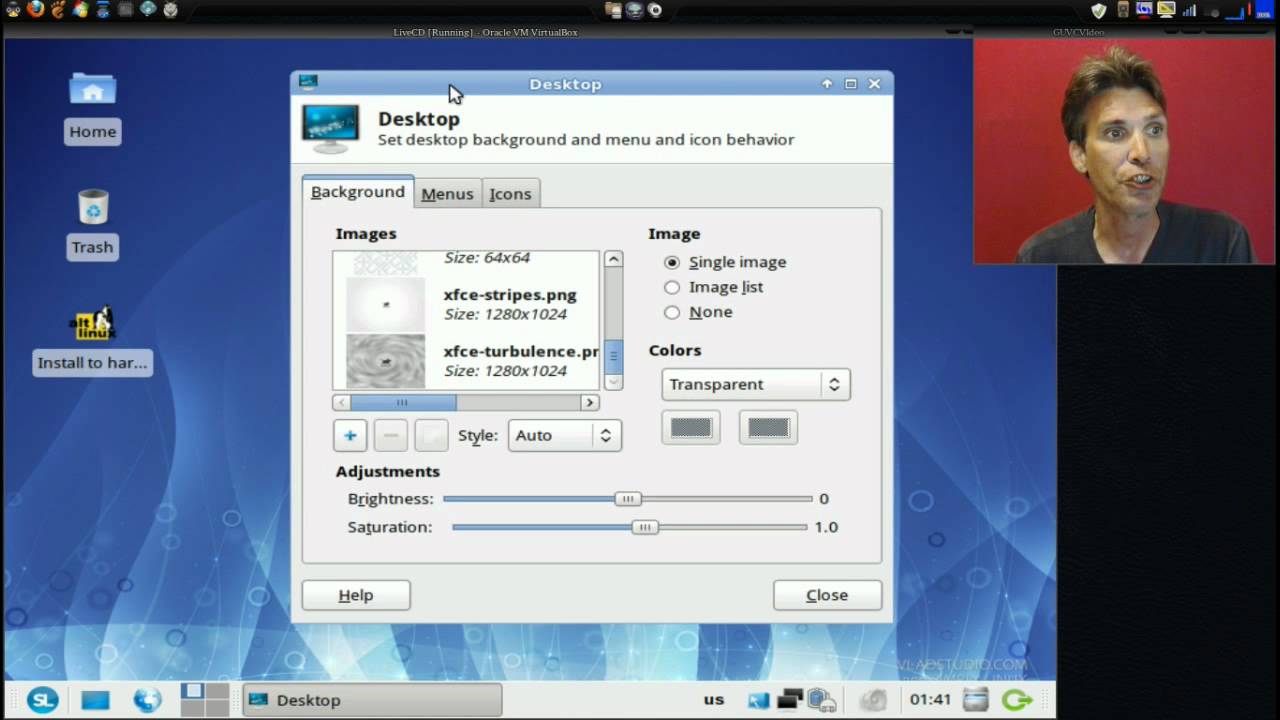The image size is (1280, 720).
Task: Select xfce-stripes.png in image list
Action: point(466,304)
